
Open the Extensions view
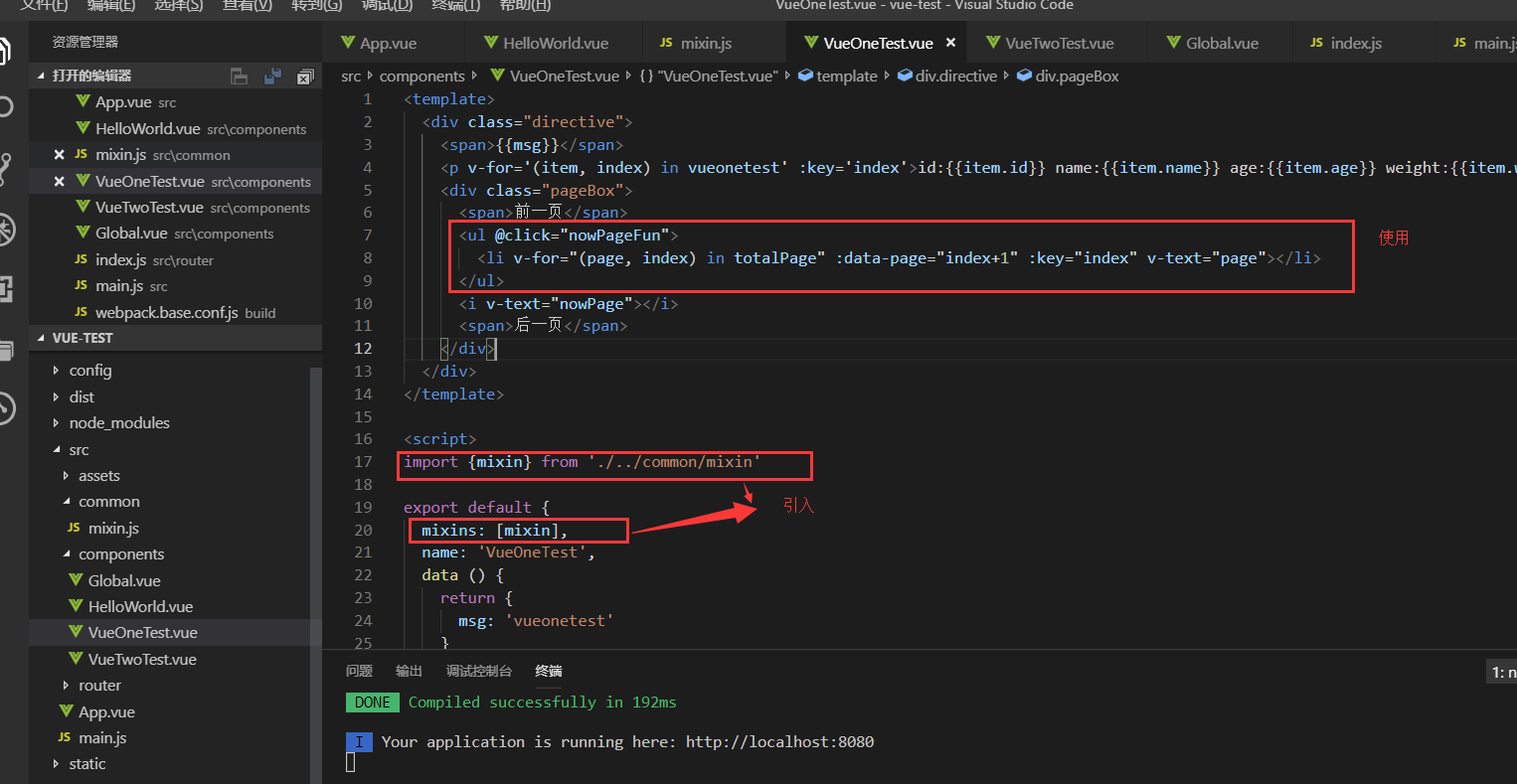click(6, 289)
